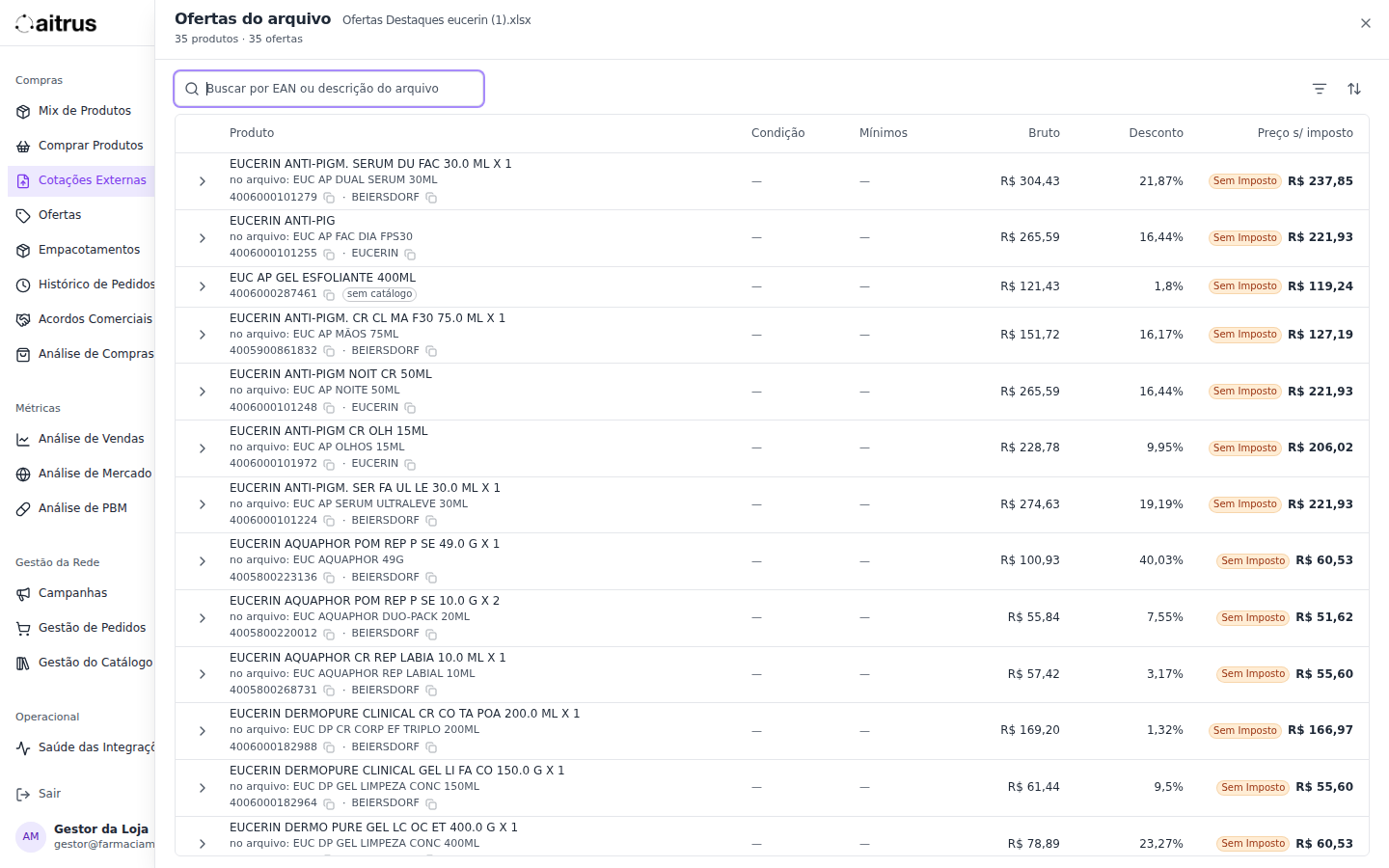Copy BEIERSDORF brand in AQUAPHOR 49.0 G row
Viewport: 1389px width, 868px height.
click(x=431, y=578)
